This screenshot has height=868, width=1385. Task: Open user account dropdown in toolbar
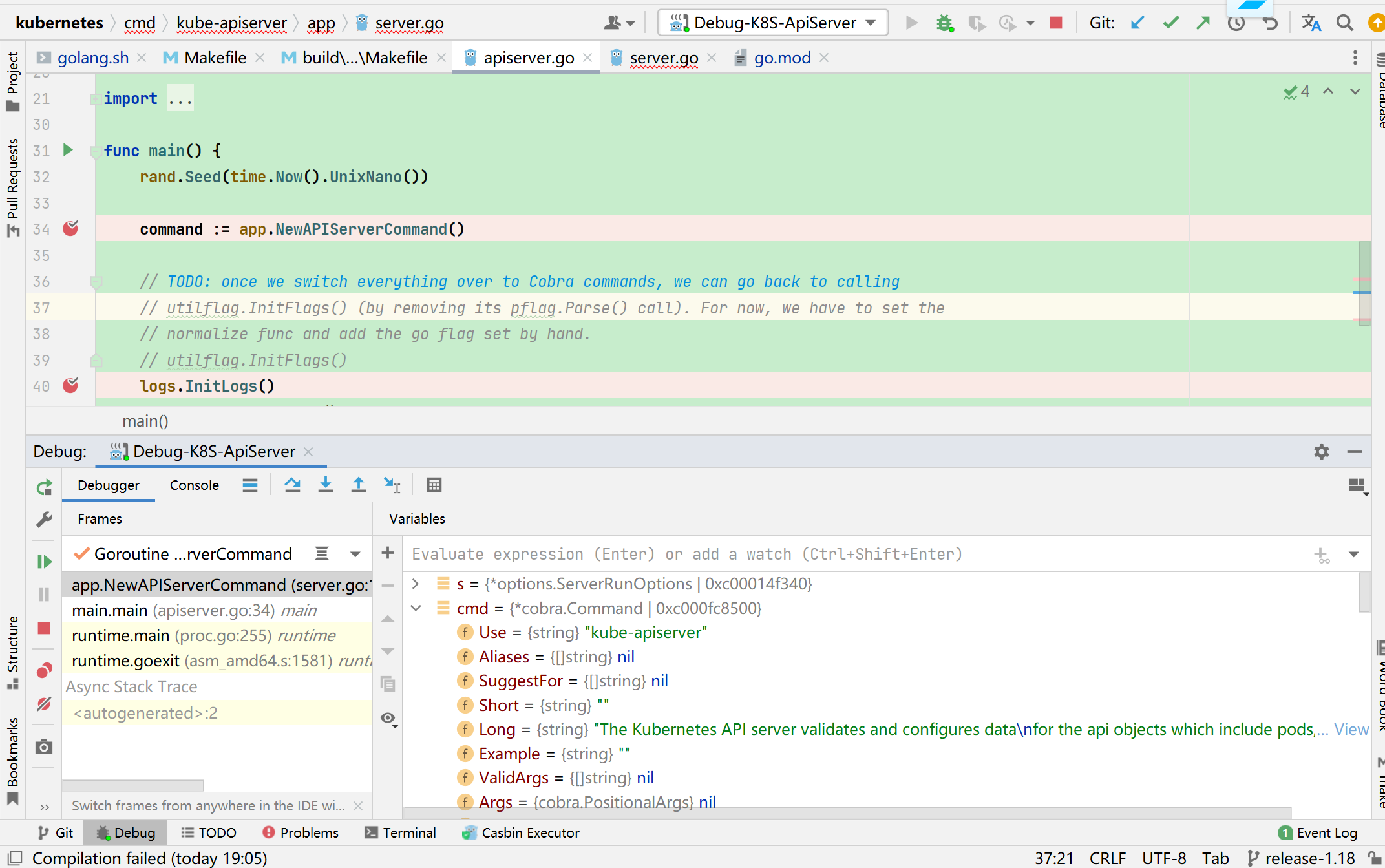[619, 23]
